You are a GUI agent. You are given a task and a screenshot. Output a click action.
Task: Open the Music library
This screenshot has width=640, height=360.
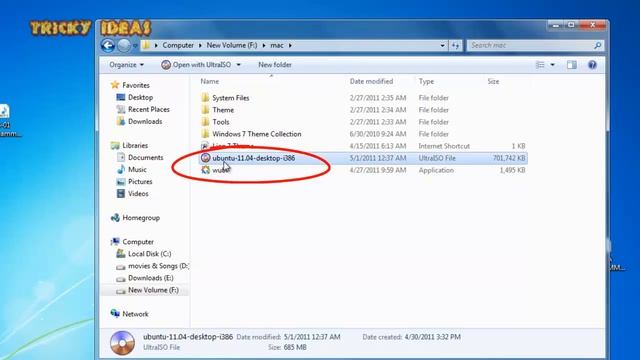point(137,169)
